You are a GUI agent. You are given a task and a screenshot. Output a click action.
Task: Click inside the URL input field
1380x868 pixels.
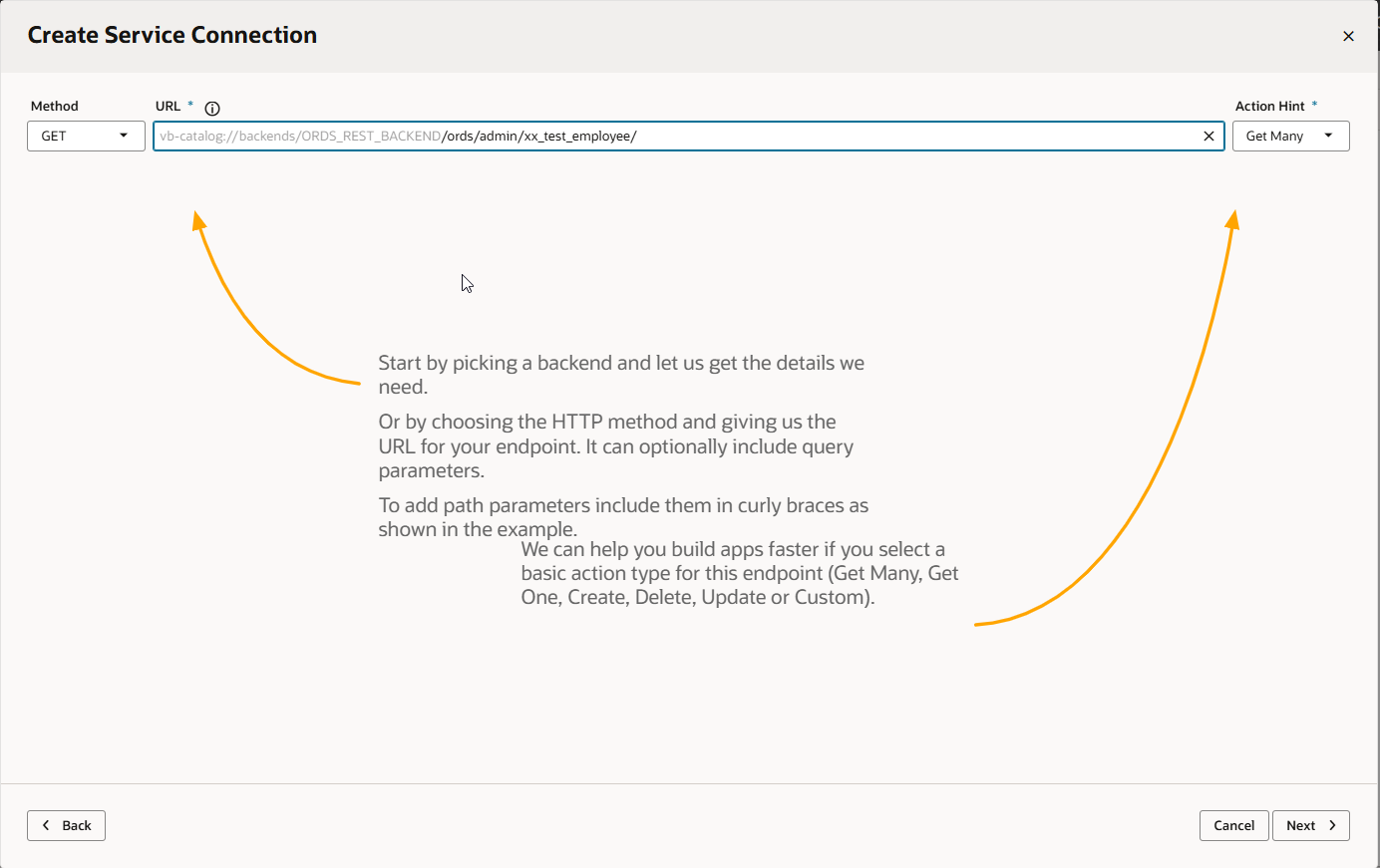[x=897, y=136]
